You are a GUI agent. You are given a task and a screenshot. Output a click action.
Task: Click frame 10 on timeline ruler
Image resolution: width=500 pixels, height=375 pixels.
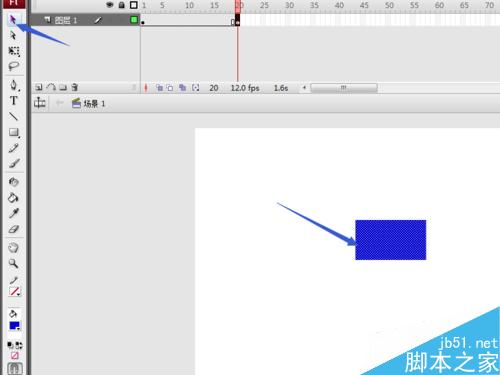pos(189,5)
